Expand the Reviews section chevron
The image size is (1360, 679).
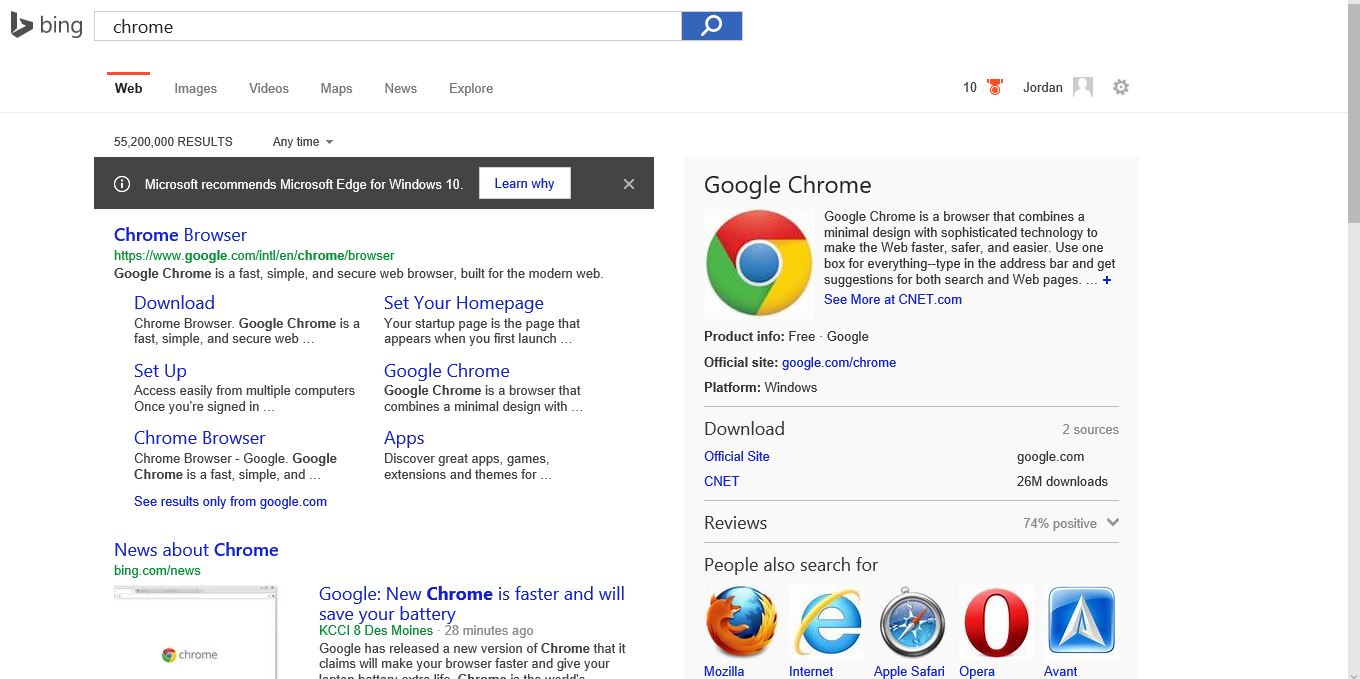pyautogui.click(x=1113, y=523)
